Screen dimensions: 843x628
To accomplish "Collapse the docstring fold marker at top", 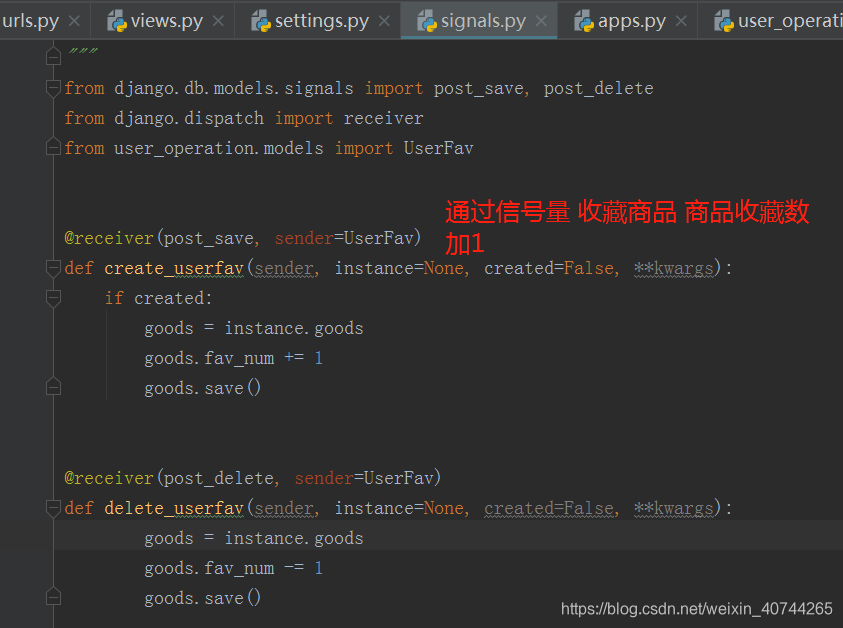I will pyautogui.click(x=53, y=56).
